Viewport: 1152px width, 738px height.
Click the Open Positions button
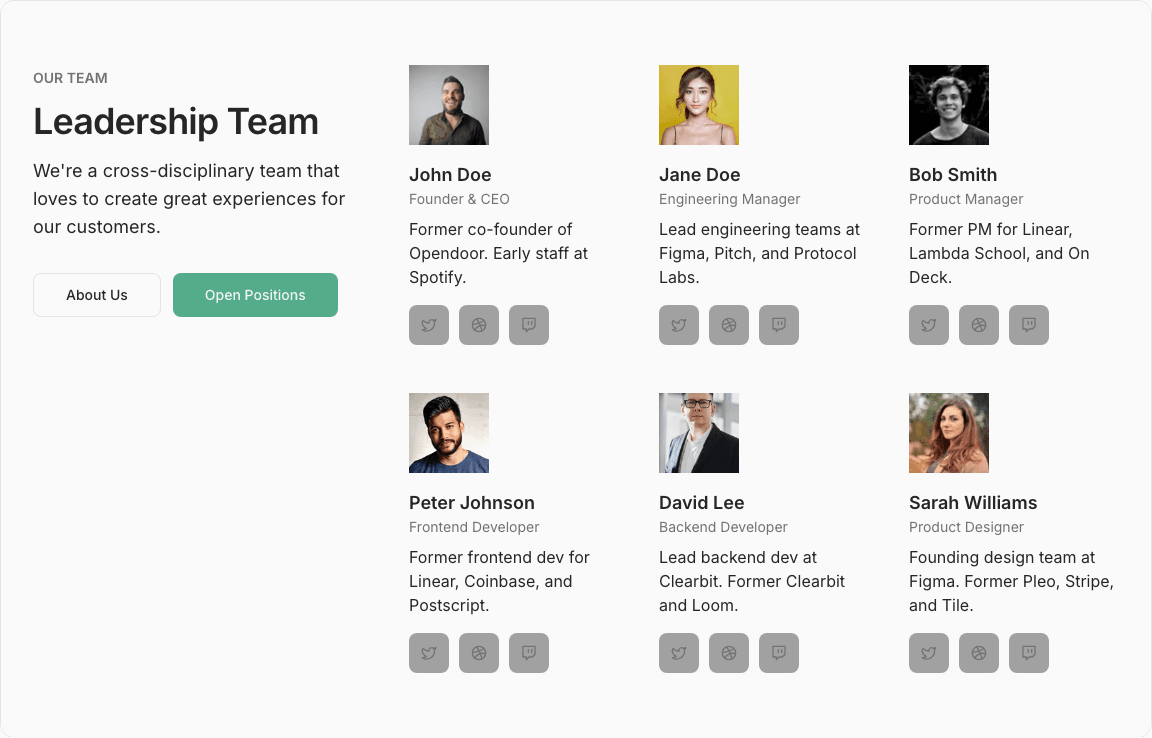point(255,294)
